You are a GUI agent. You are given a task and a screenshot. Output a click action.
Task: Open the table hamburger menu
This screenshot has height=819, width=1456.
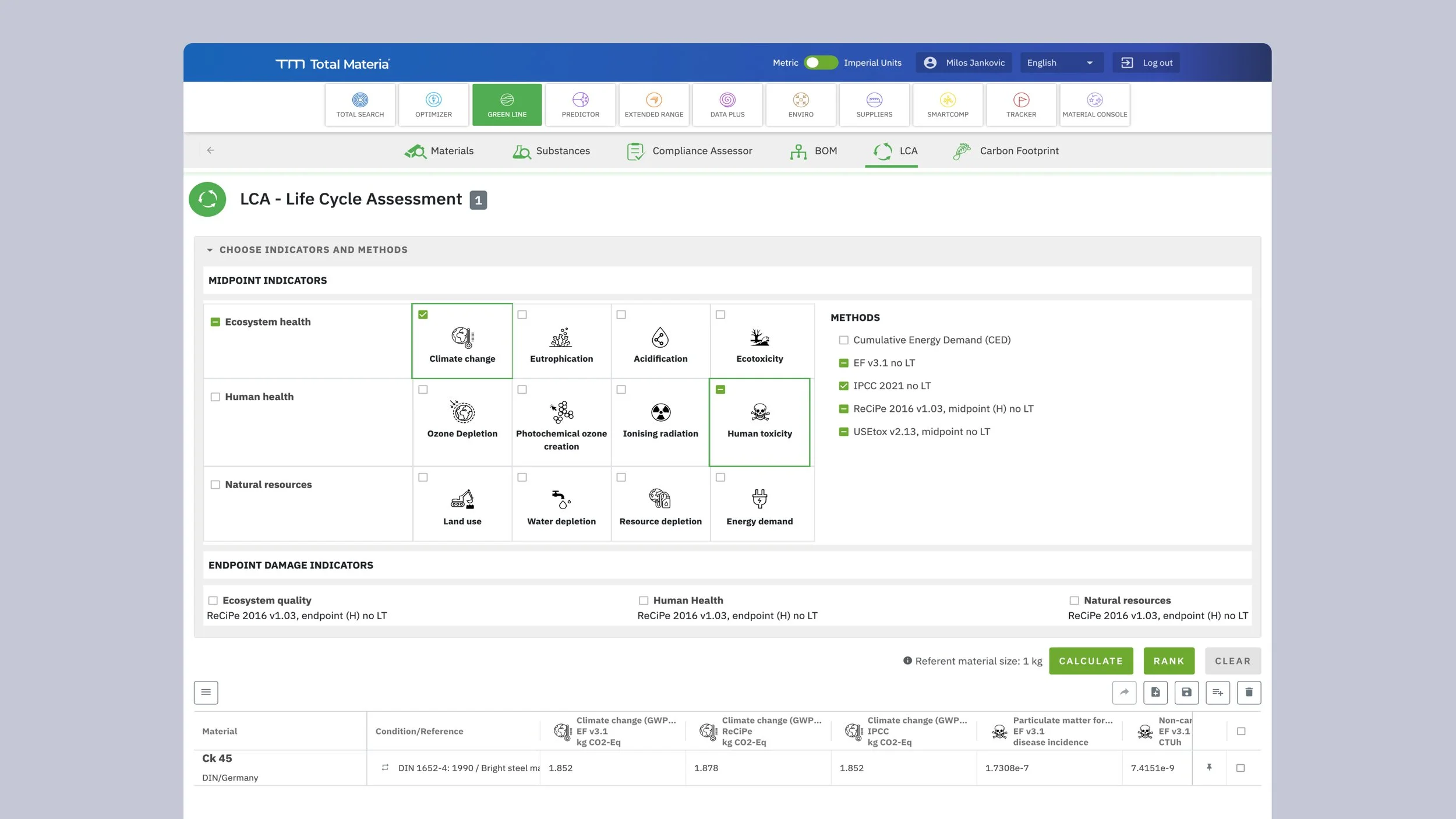point(206,692)
